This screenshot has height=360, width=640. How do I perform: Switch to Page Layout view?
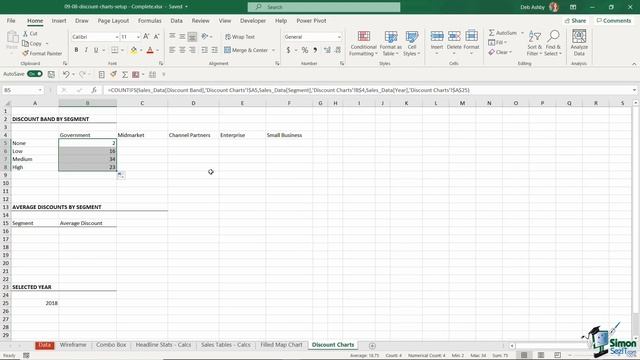click(540, 355)
